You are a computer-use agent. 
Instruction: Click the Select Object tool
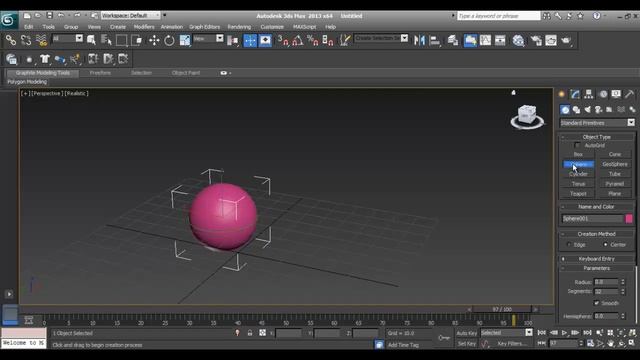91,40
